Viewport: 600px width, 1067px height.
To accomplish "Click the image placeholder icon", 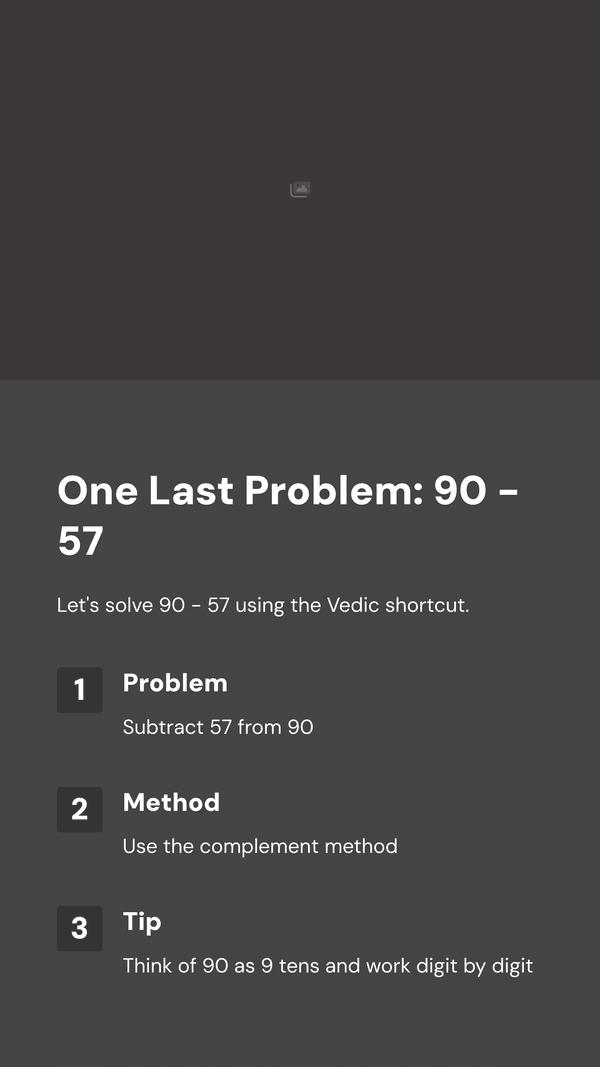I will (300, 189).
